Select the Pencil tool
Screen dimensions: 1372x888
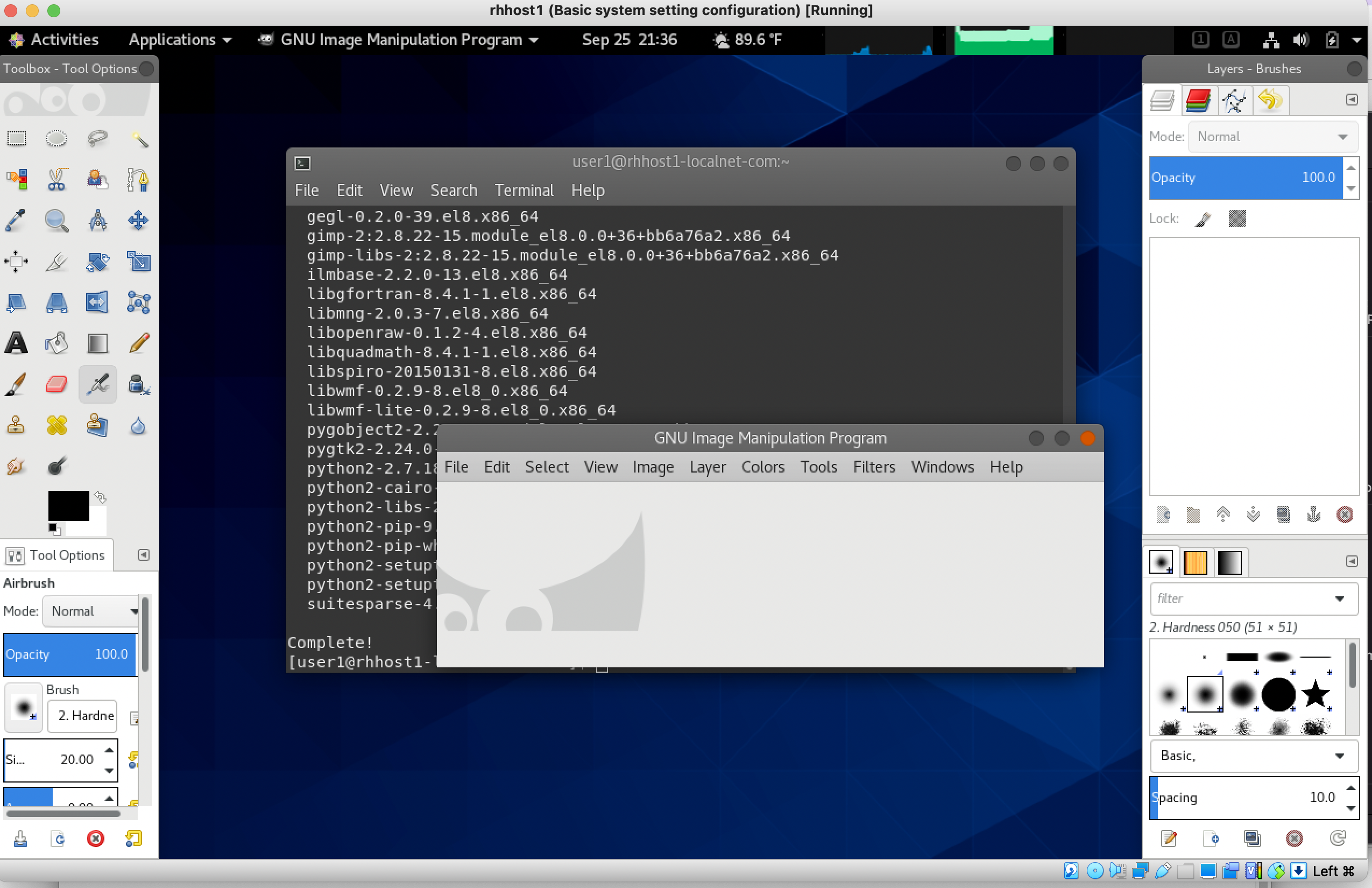click(138, 343)
